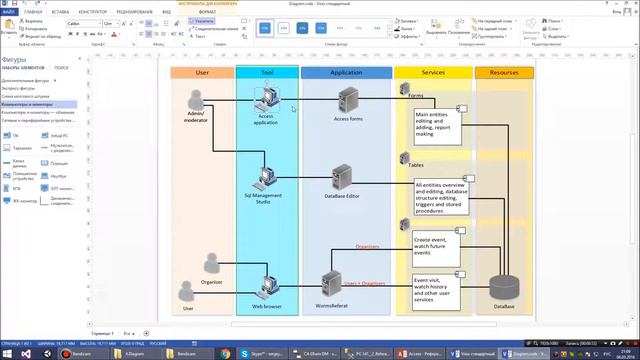Click the Position (Положение) button
Viewport: 640px width, 360px height.
[x=459, y=28]
